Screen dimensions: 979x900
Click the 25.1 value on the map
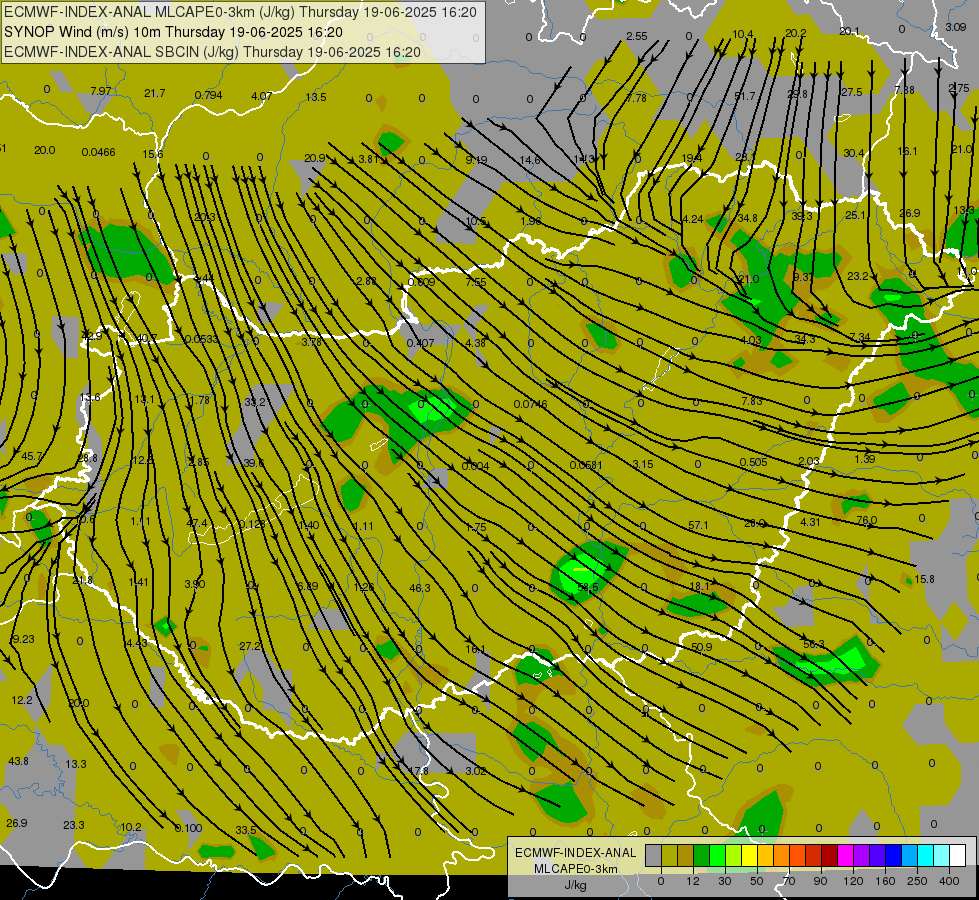855,215
